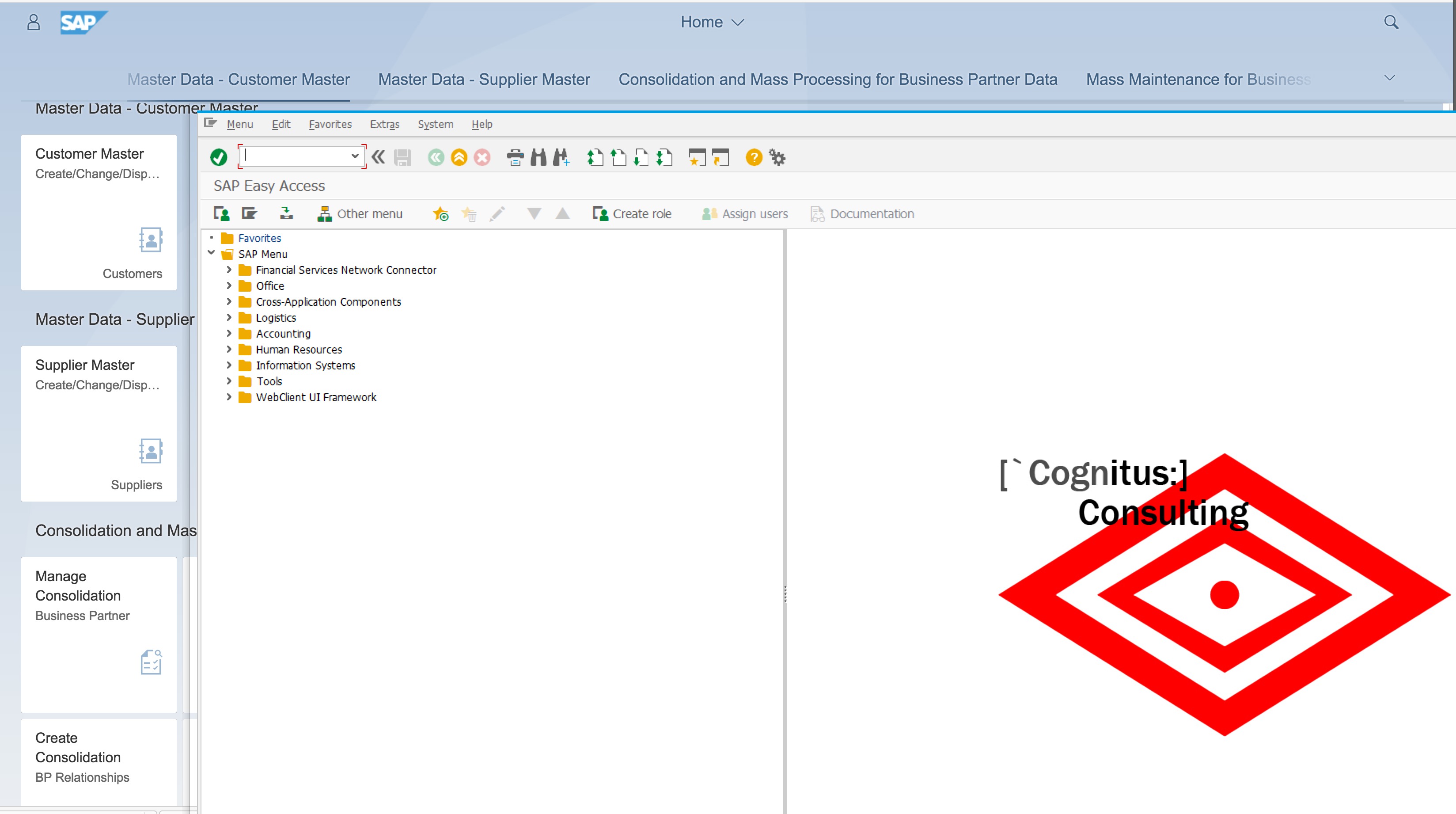Expand the Logistics folder node

click(229, 317)
